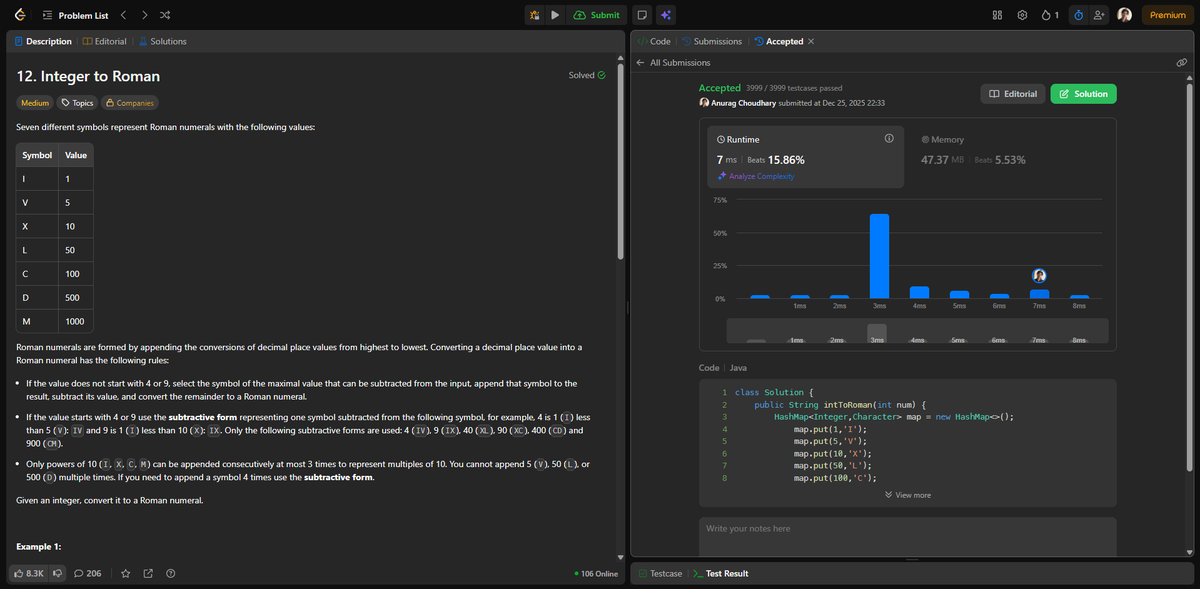Adjust the 3ms range slider handle
This screenshot has height=589, width=1200.
pyautogui.click(x=877, y=334)
